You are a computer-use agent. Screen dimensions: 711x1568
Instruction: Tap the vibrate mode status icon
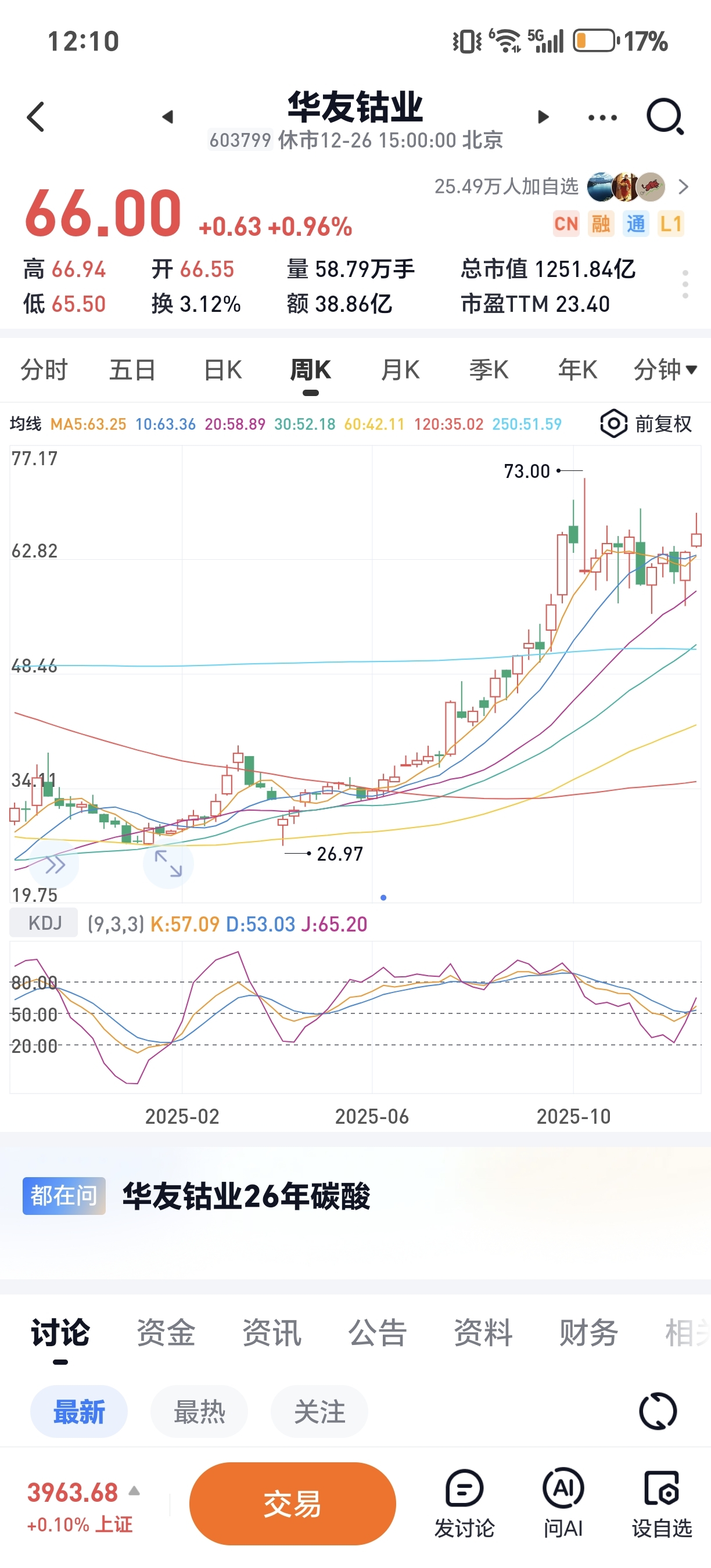pos(467,41)
